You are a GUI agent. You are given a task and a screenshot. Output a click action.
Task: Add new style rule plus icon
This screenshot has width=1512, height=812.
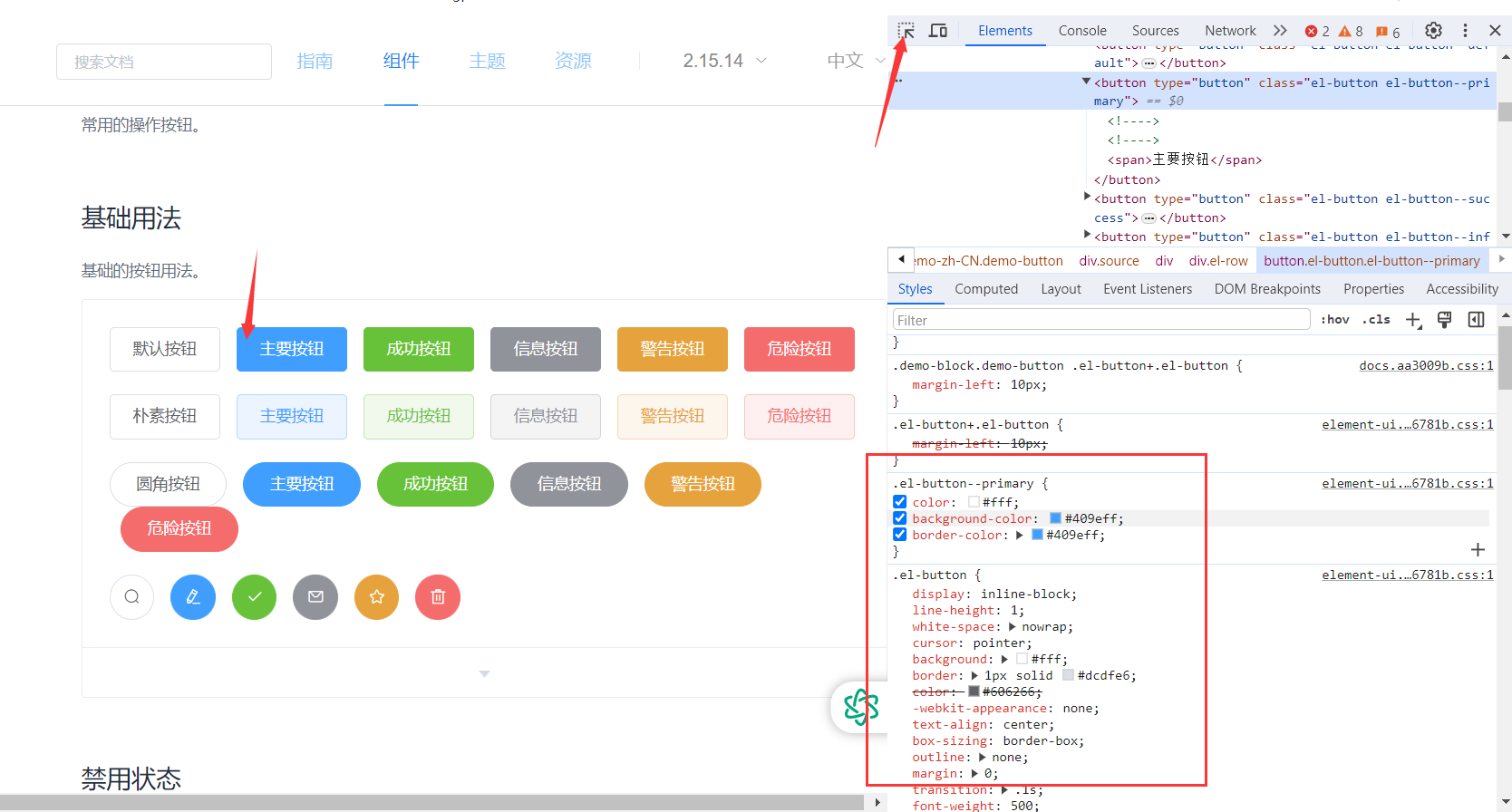point(1413,320)
